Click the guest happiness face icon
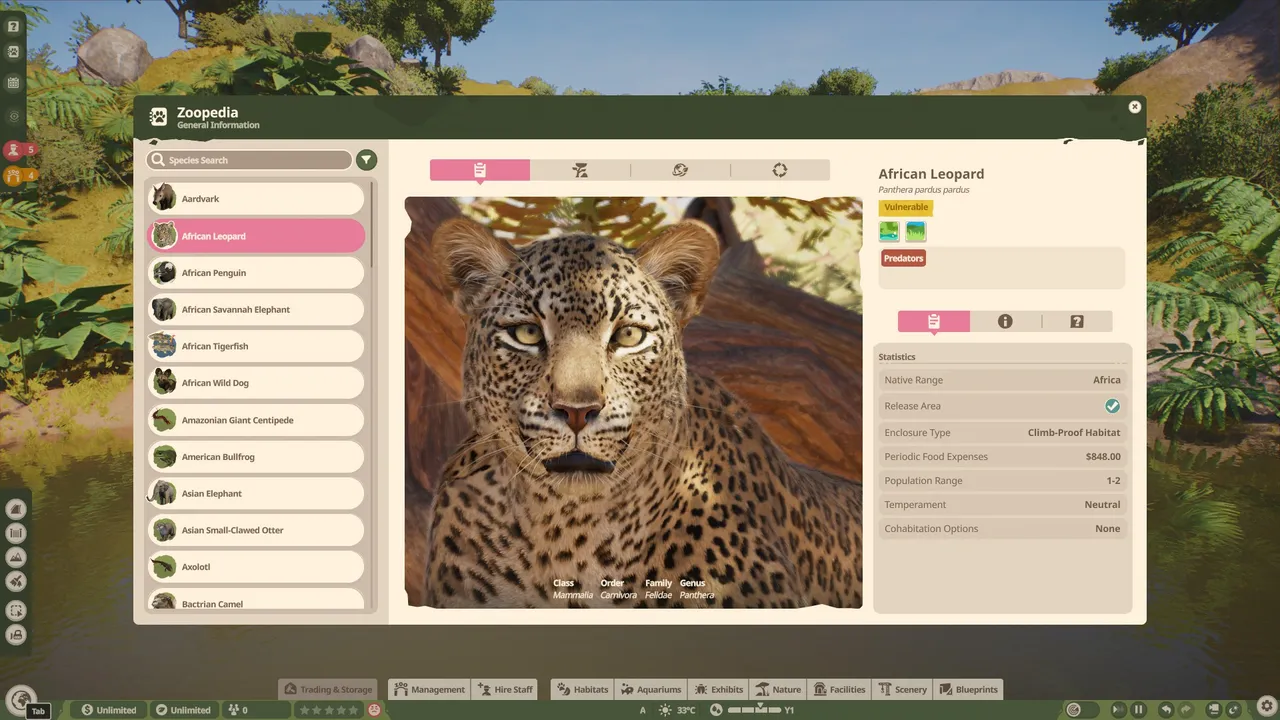 click(374, 710)
